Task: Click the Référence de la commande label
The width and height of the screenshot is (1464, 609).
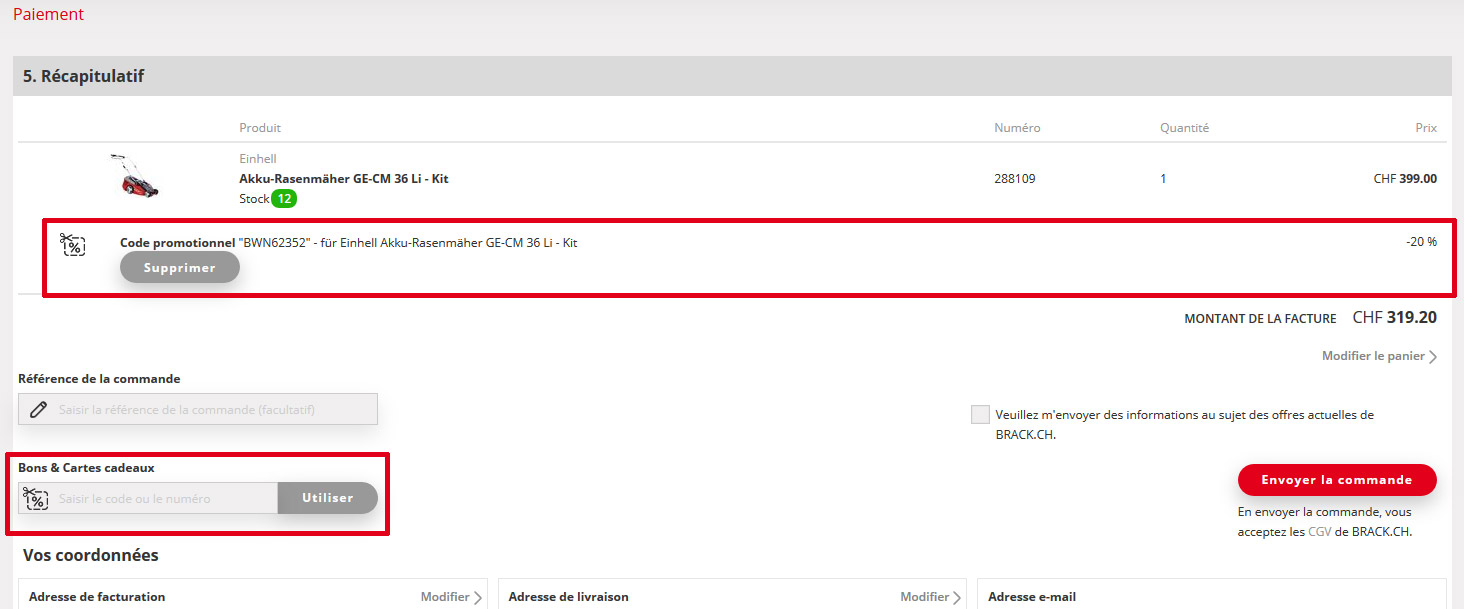Action: (x=99, y=379)
